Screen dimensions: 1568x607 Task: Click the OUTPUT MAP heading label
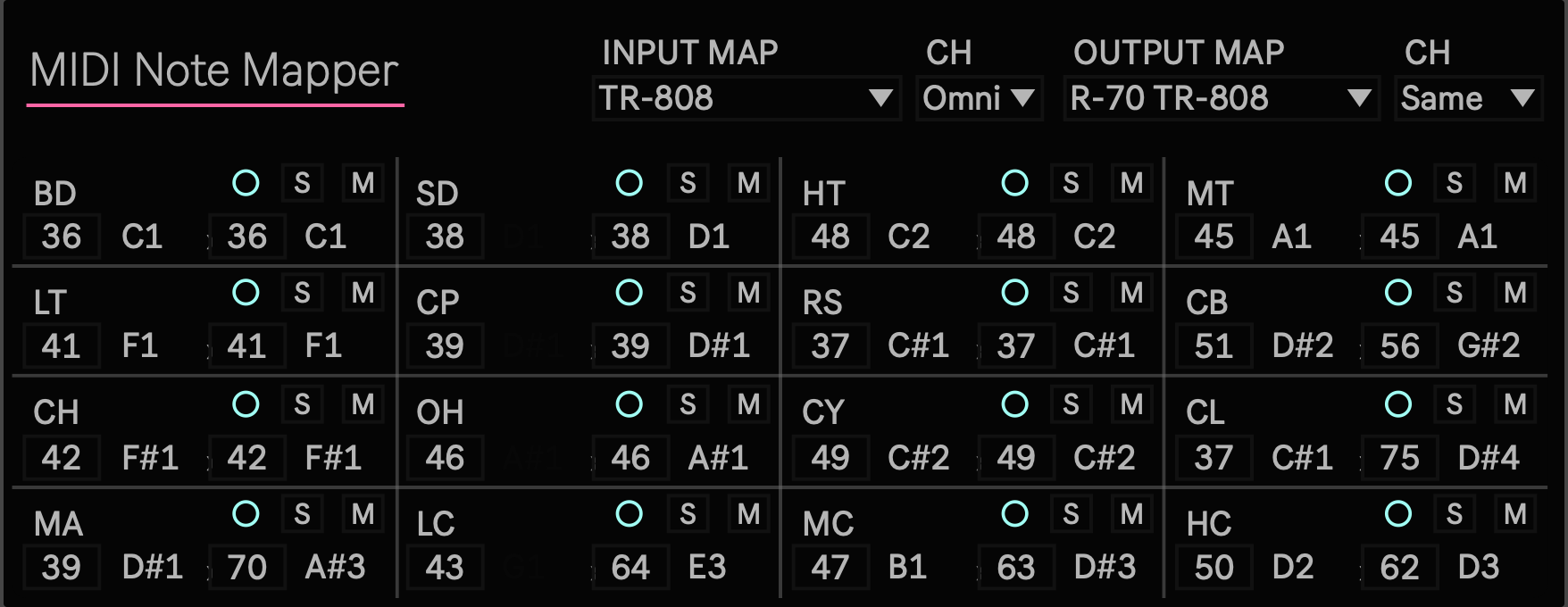[x=1179, y=53]
